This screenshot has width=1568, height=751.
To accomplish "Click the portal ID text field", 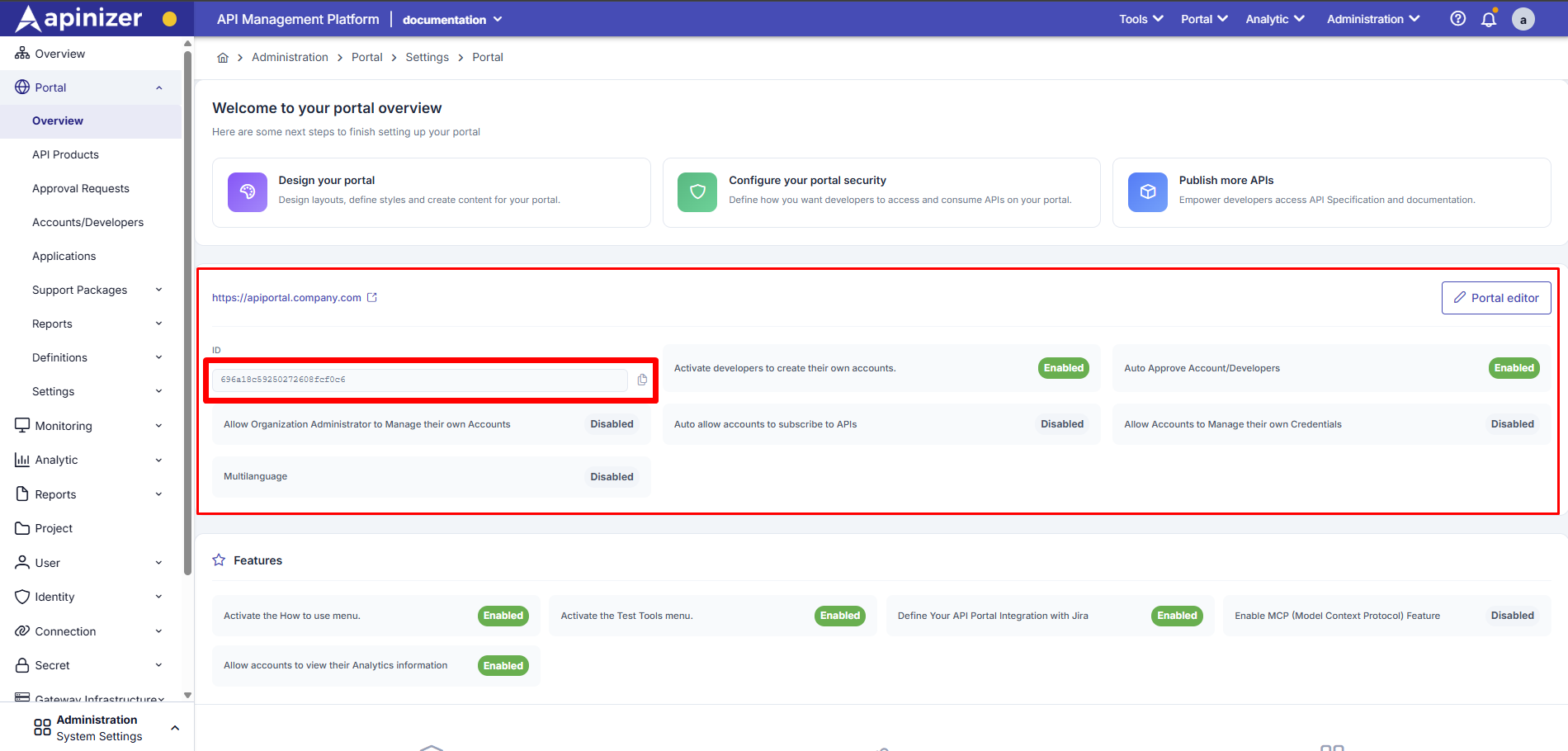I will pyautogui.click(x=419, y=380).
